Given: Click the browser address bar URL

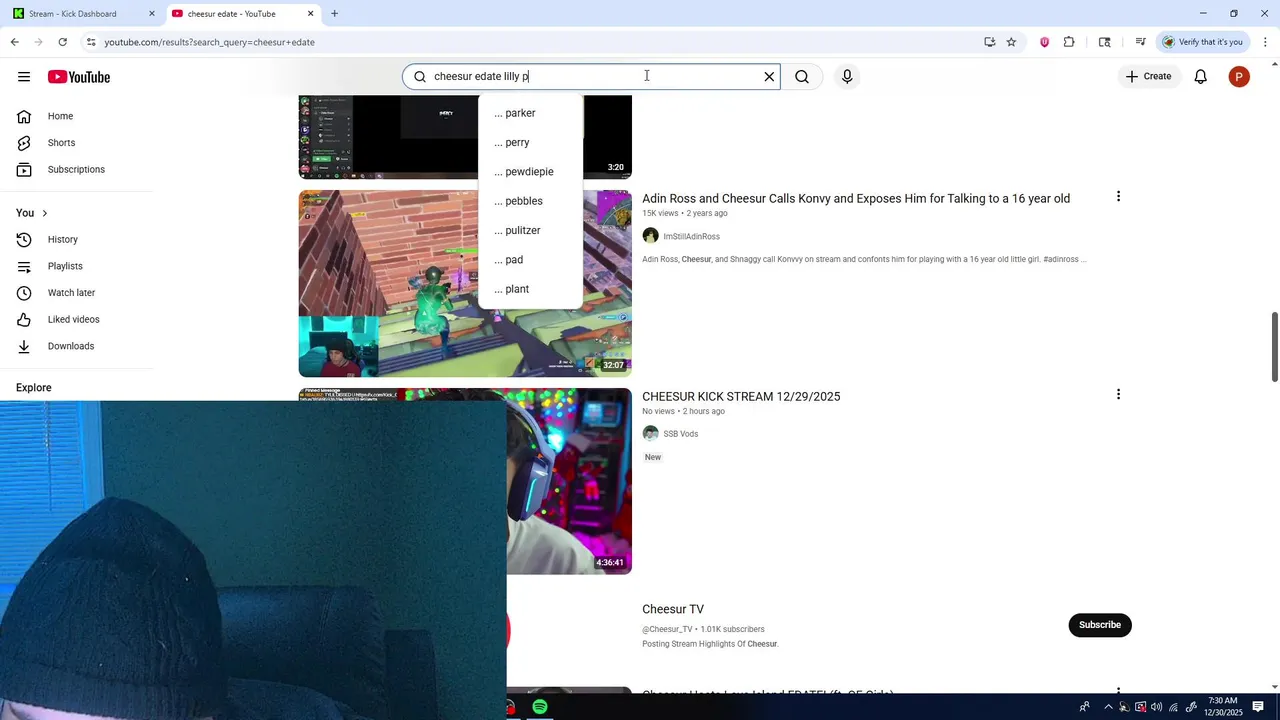Looking at the screenshot, I should 210,42.
